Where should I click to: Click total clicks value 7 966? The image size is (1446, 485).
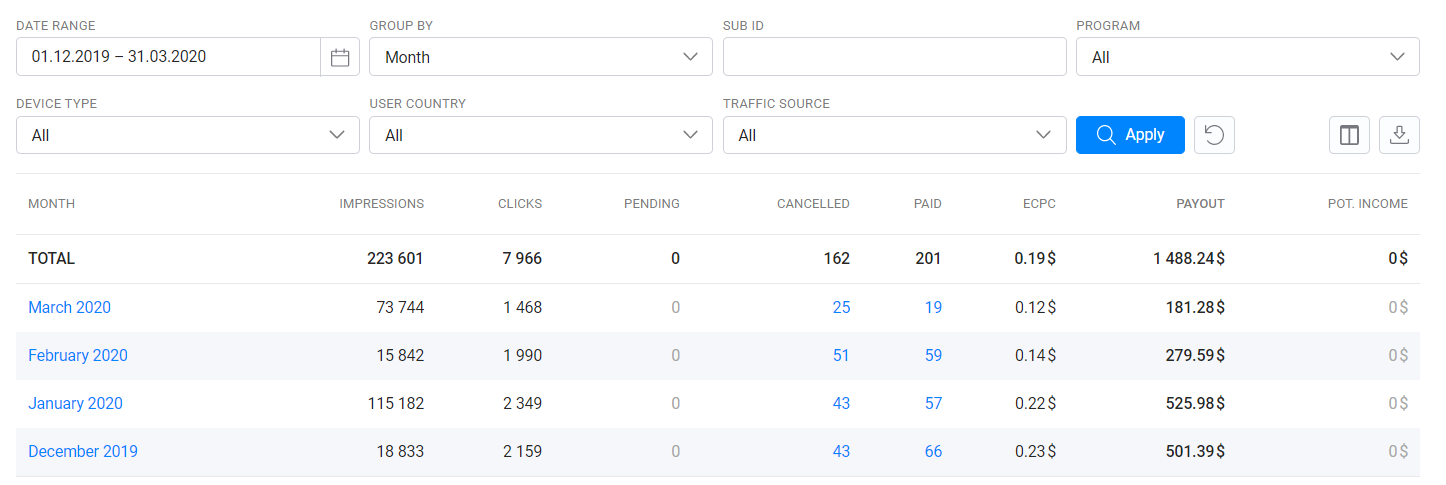tap(522, 259)
